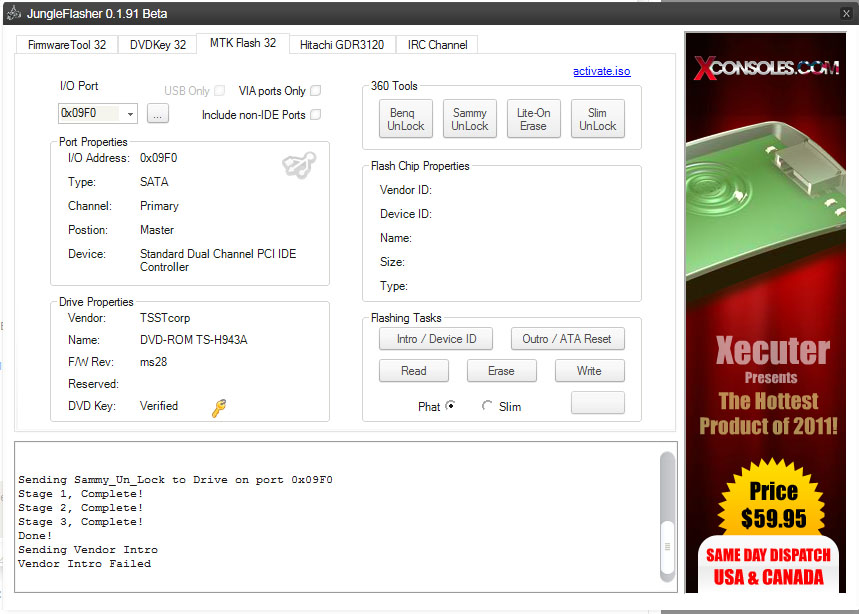Click the 'Sending Vendor Intro' log line
Image resolution: width=859 pixels, height=614 pixels.
[x=88, y=549]
